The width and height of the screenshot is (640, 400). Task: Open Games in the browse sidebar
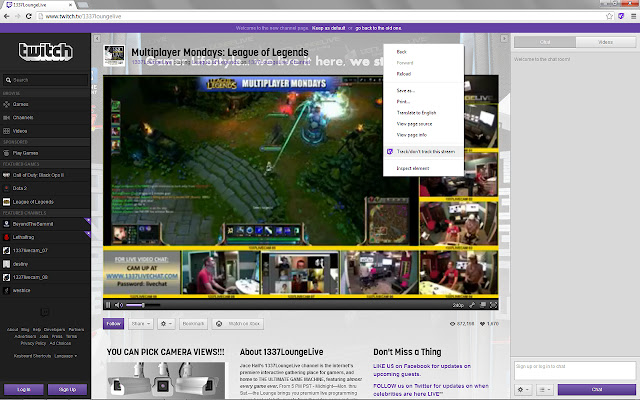point(45,104)
